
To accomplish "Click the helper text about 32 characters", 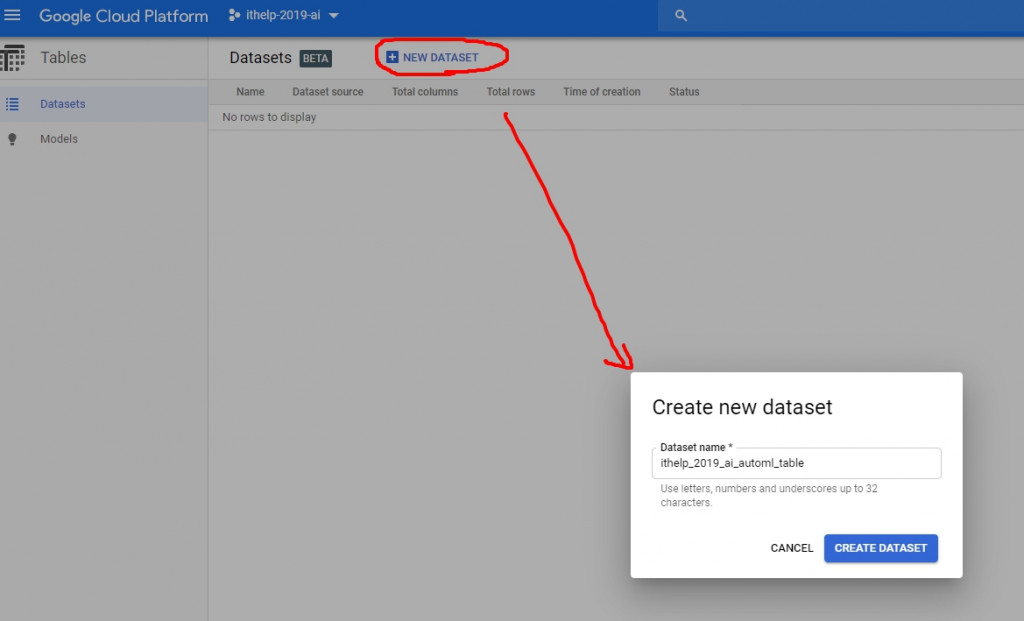I will (769, 496).
